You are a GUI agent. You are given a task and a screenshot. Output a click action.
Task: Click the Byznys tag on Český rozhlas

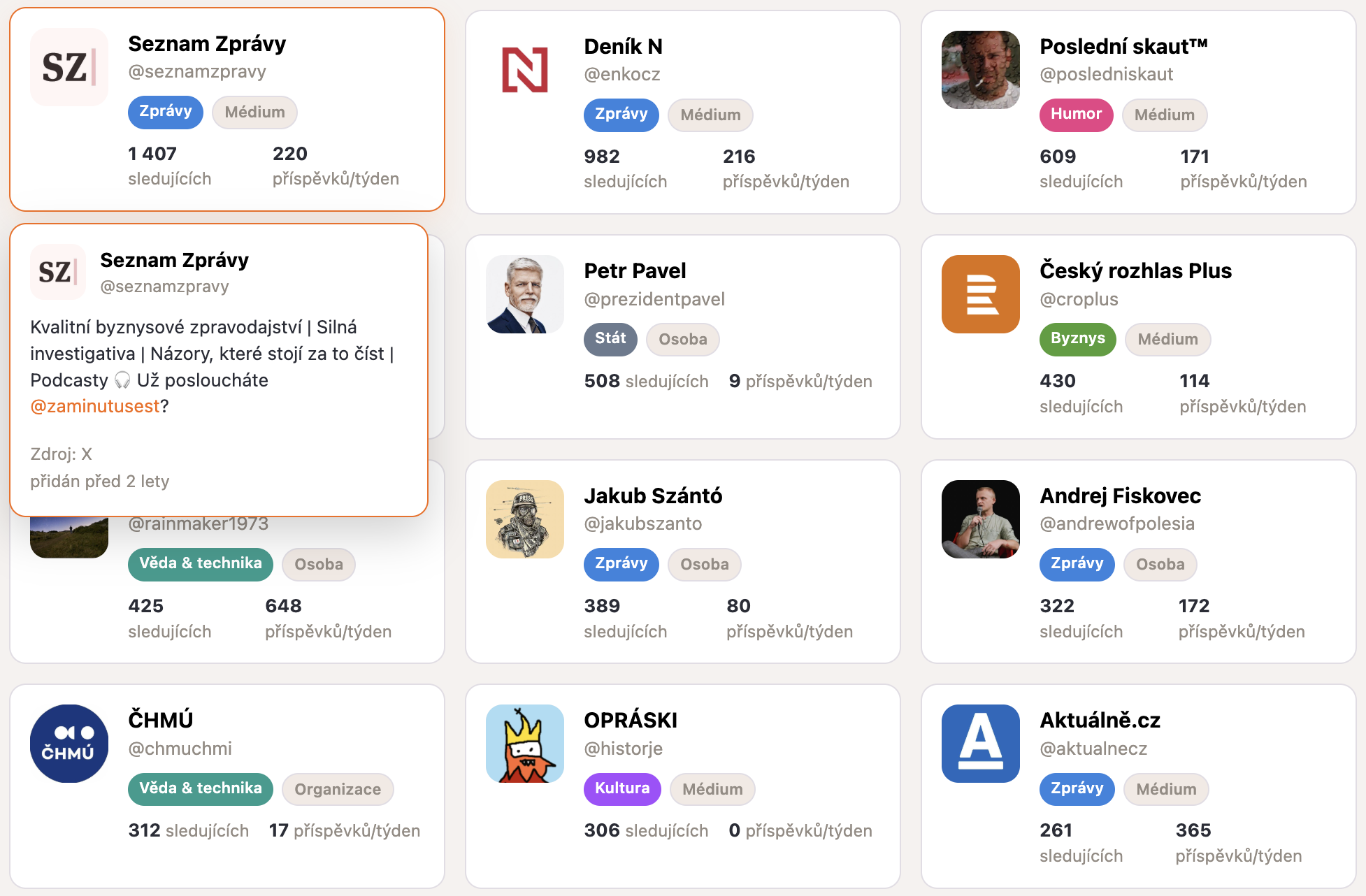tap(1078, 339)
